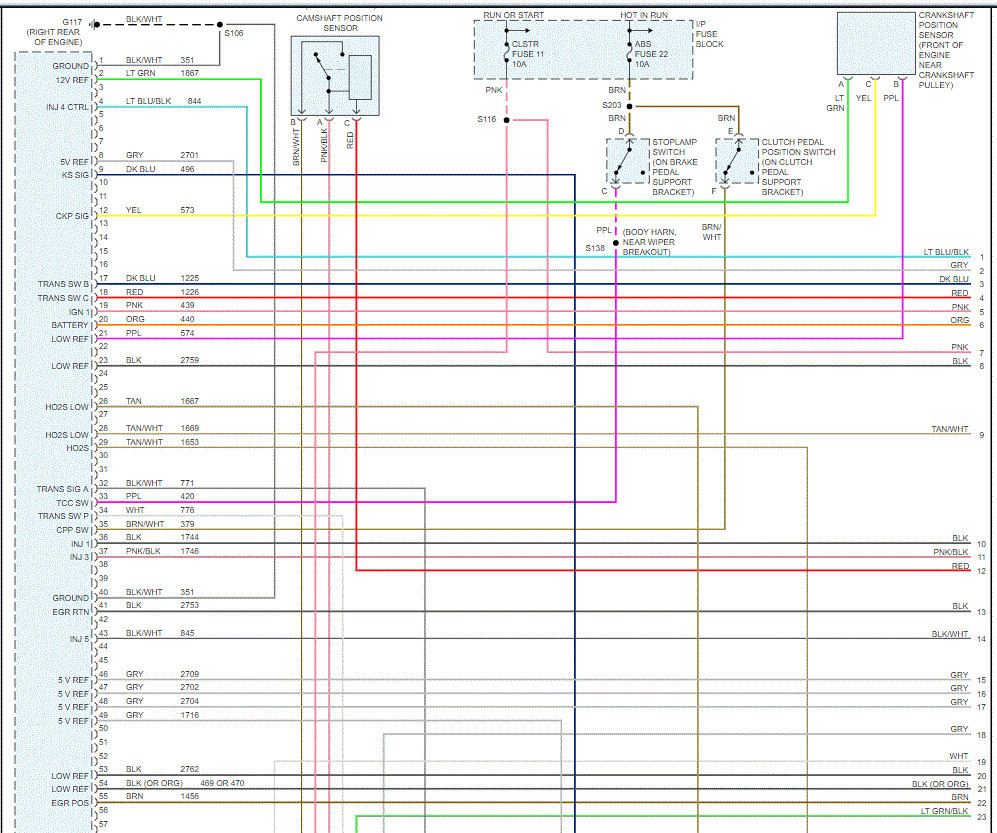Click wire number 496 on DK BLU

(x=187, y=169)
